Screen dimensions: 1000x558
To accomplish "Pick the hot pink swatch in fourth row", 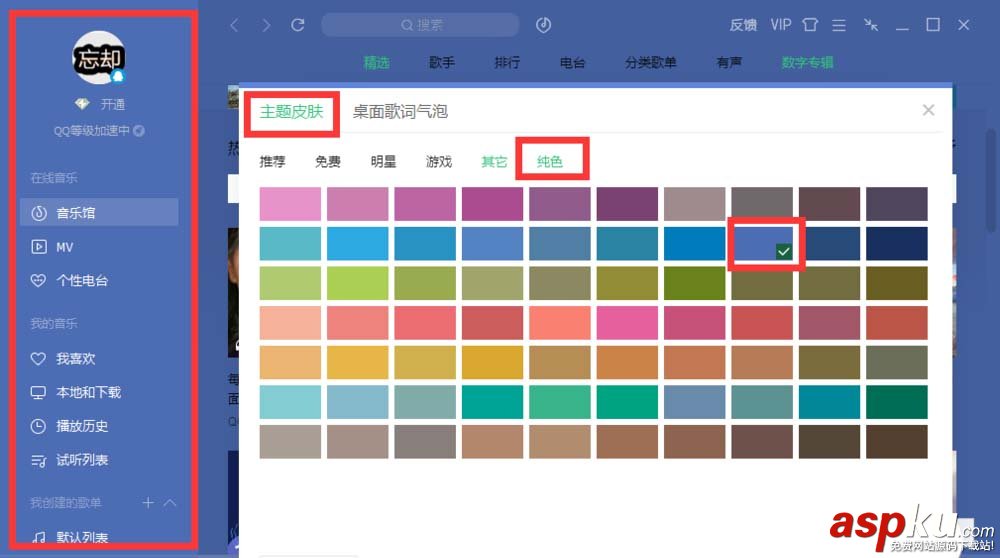I will (x=627, y=323).
